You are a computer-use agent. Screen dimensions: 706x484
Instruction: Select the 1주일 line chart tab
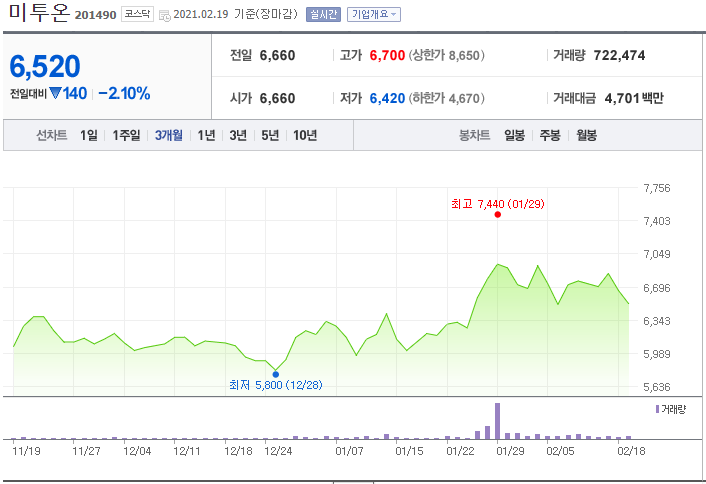pyautogui.click(x=126, y=135)
